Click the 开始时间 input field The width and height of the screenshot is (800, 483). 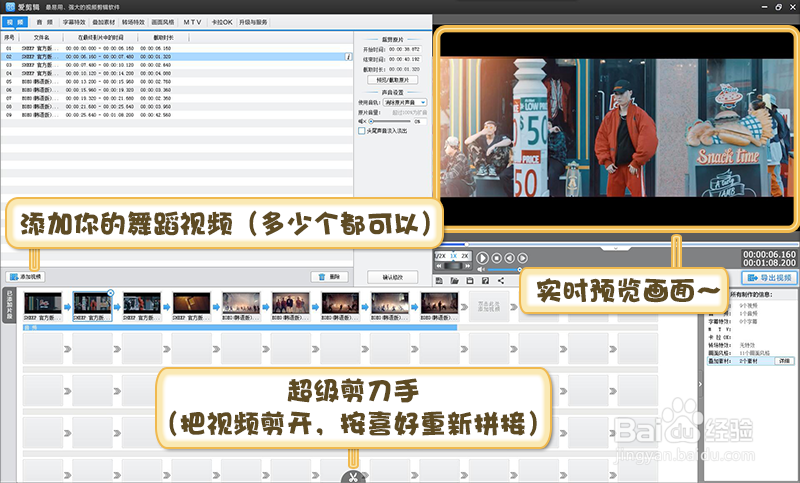(x=404, y=49)
